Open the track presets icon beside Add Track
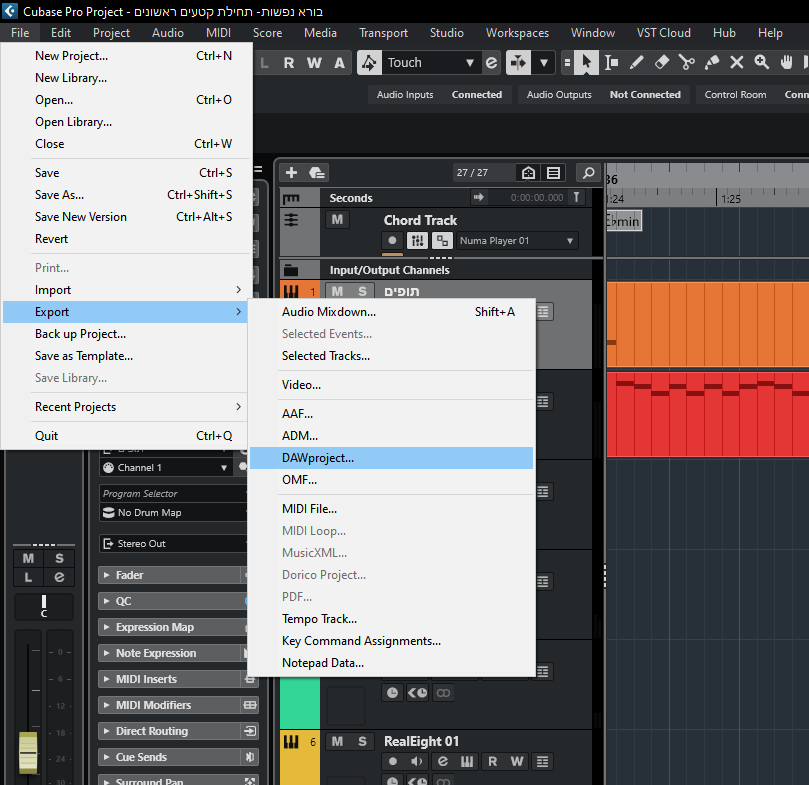Screen dimensions: 809x785 point(316,172)
